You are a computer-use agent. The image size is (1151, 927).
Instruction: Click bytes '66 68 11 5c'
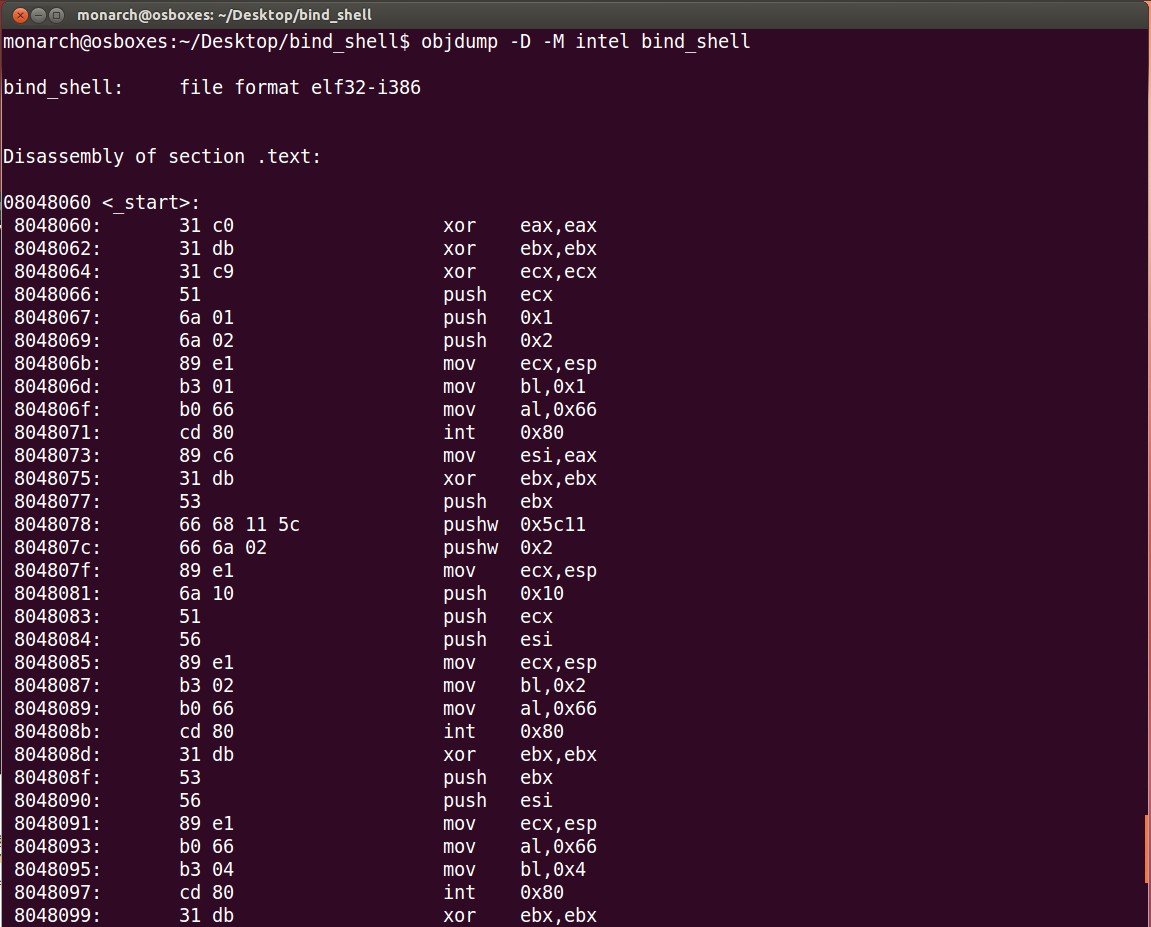239,524
